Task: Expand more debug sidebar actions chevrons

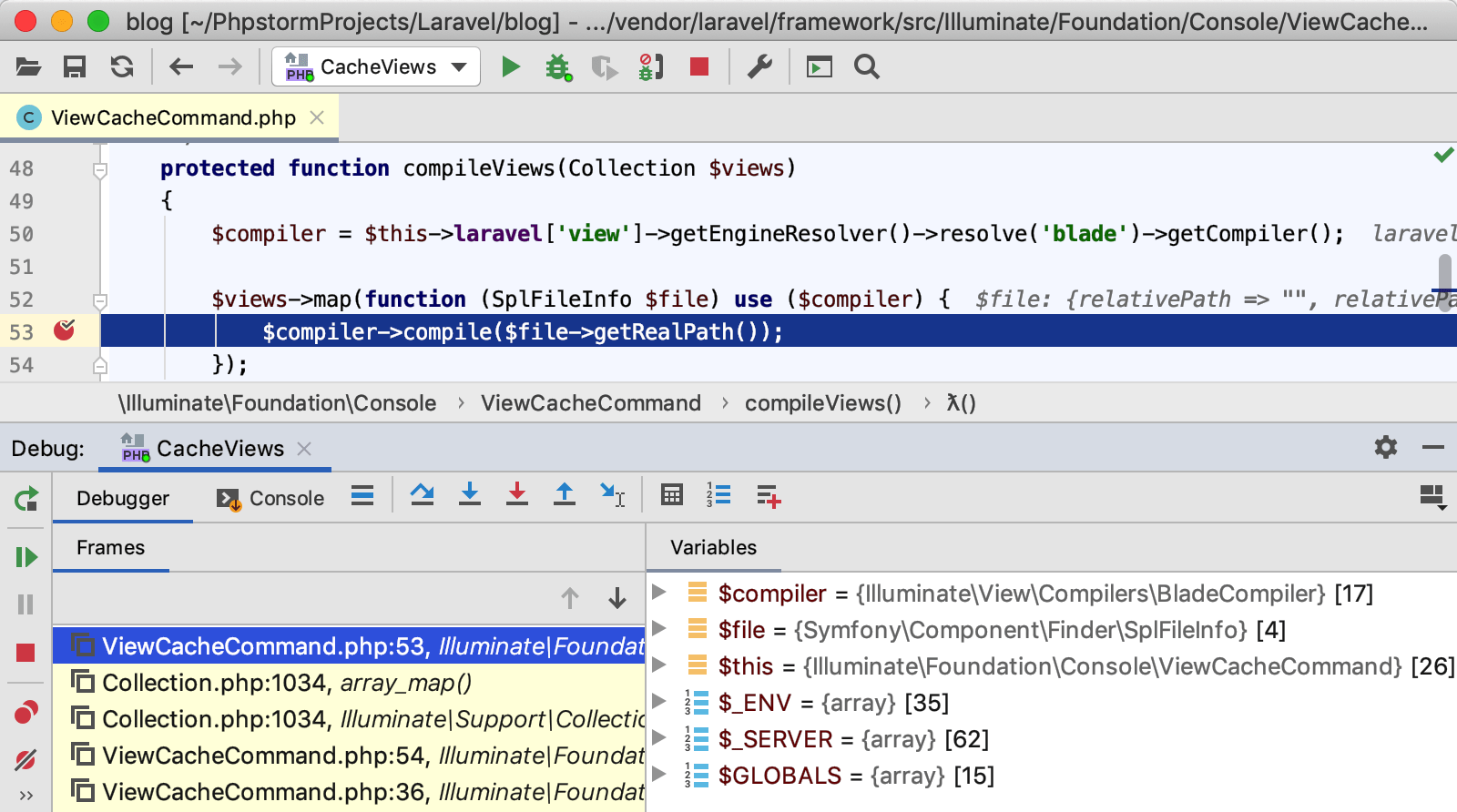Action: point(26,796)
